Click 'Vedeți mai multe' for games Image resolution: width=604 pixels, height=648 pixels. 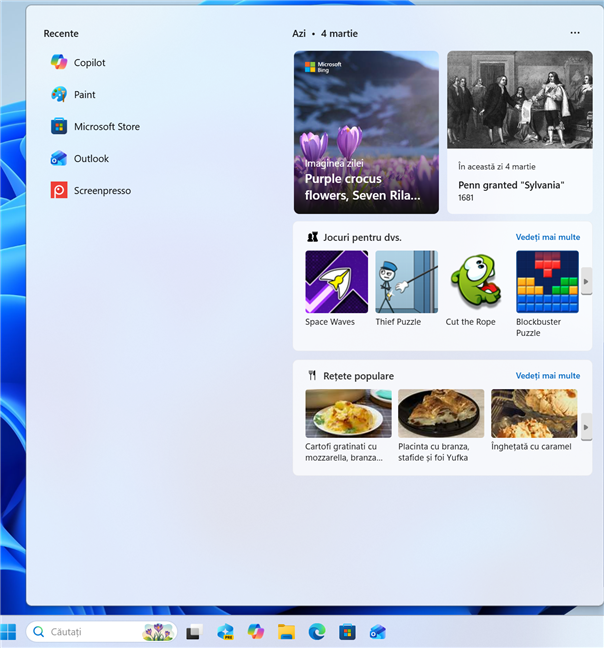pyautogui.click(x=547, y=237)
